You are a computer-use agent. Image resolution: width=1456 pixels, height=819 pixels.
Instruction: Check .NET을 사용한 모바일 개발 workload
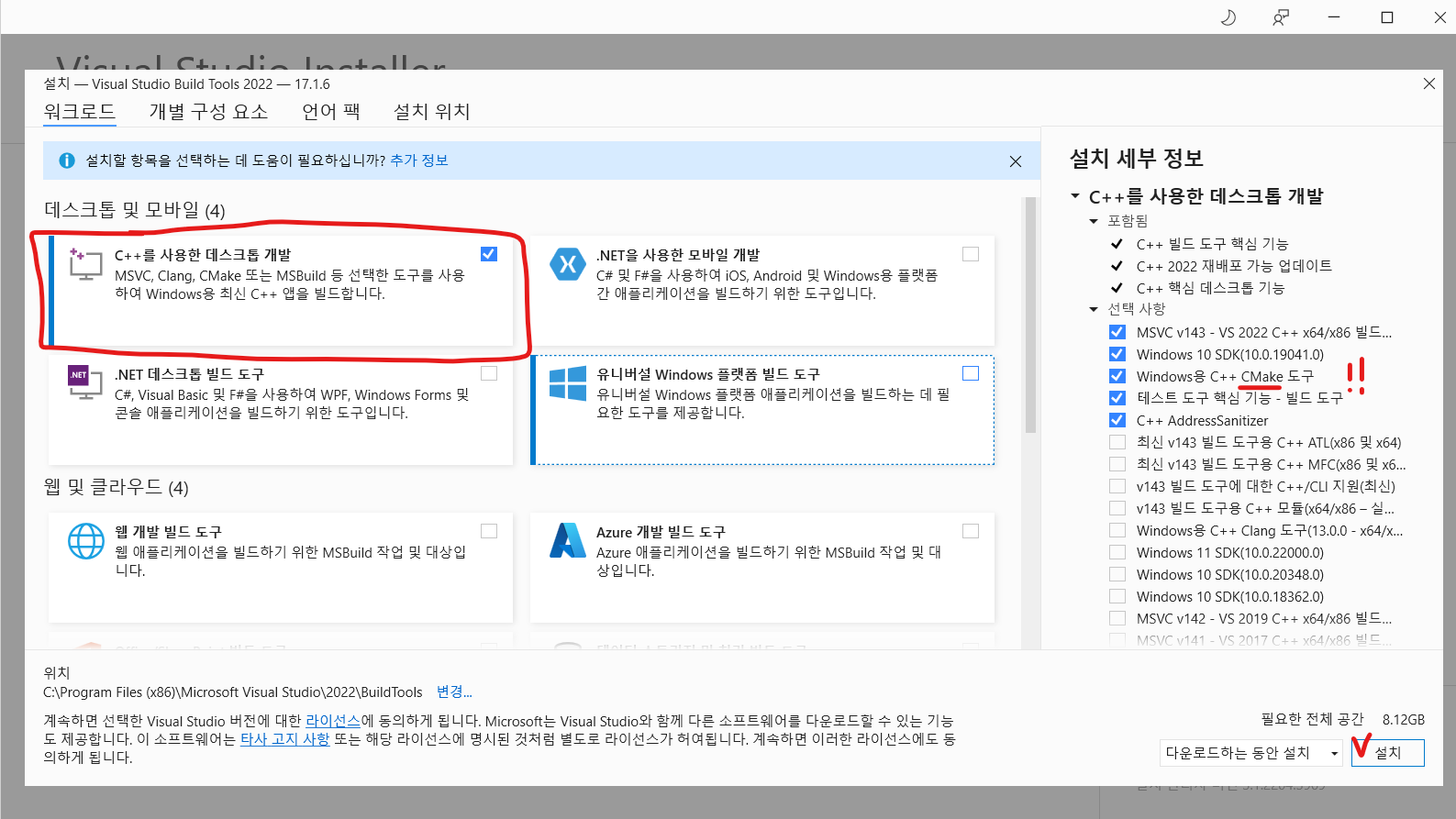tap(971, 254)
